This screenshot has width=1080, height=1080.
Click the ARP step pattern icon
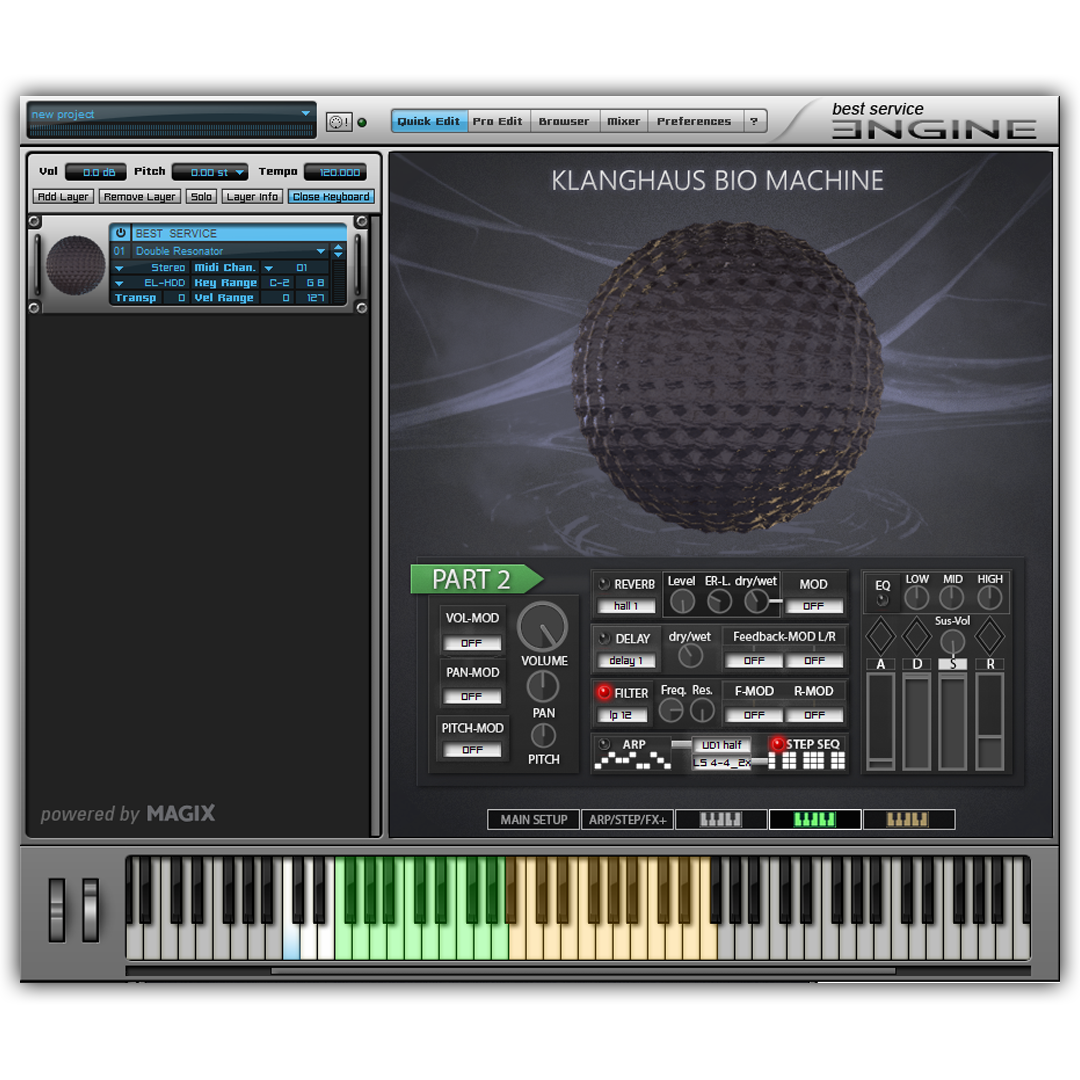(632, 762)
